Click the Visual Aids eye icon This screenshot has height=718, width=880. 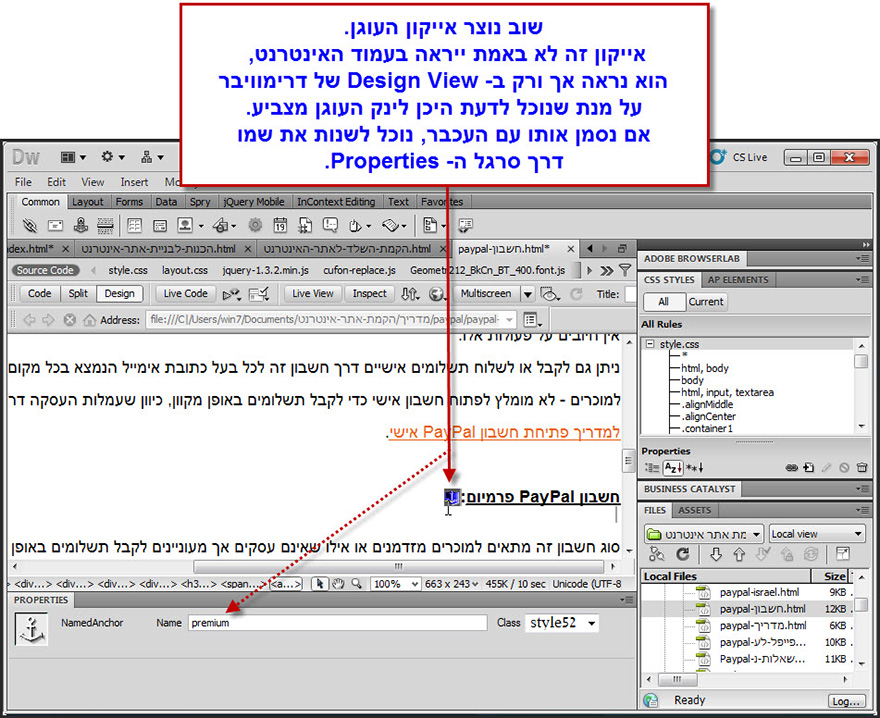tap(548, 294)
